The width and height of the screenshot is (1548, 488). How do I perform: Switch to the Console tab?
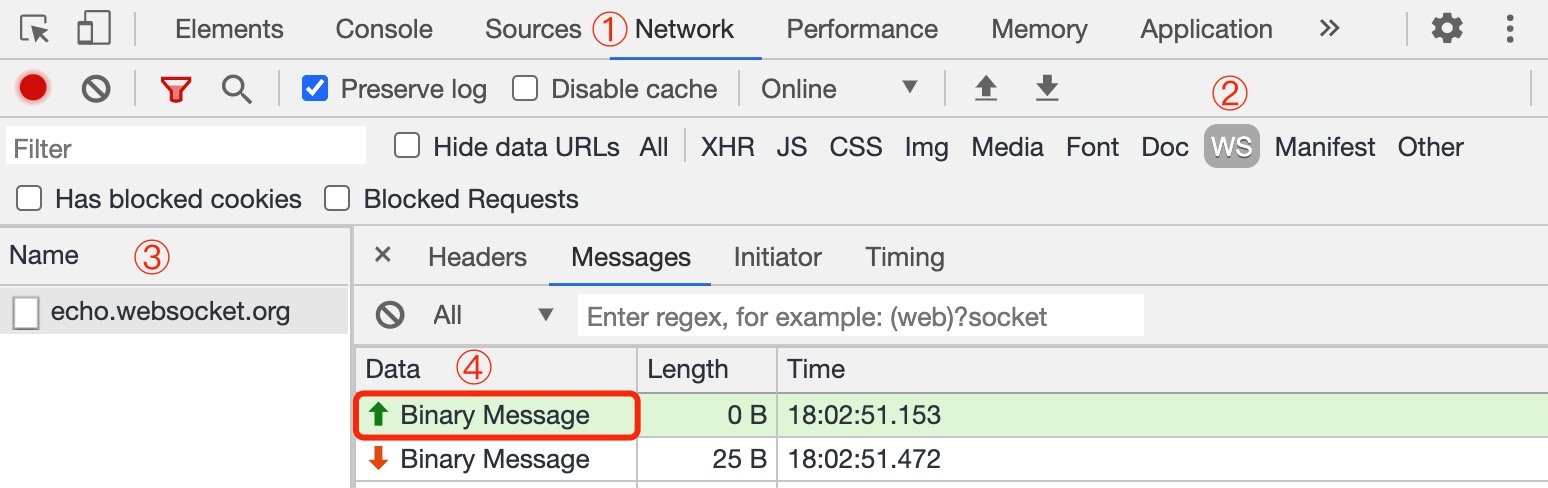[x=384, y=30]
